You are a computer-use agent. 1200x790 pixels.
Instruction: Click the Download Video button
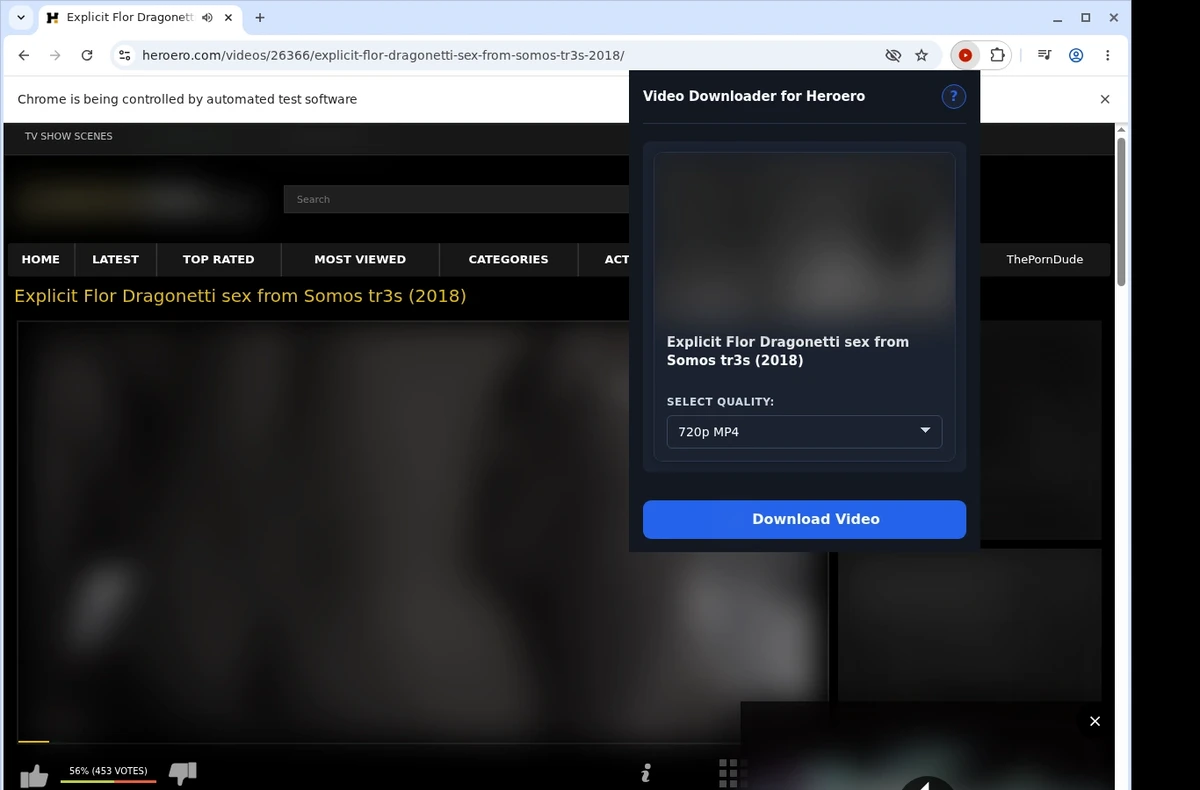coord(804,519)
